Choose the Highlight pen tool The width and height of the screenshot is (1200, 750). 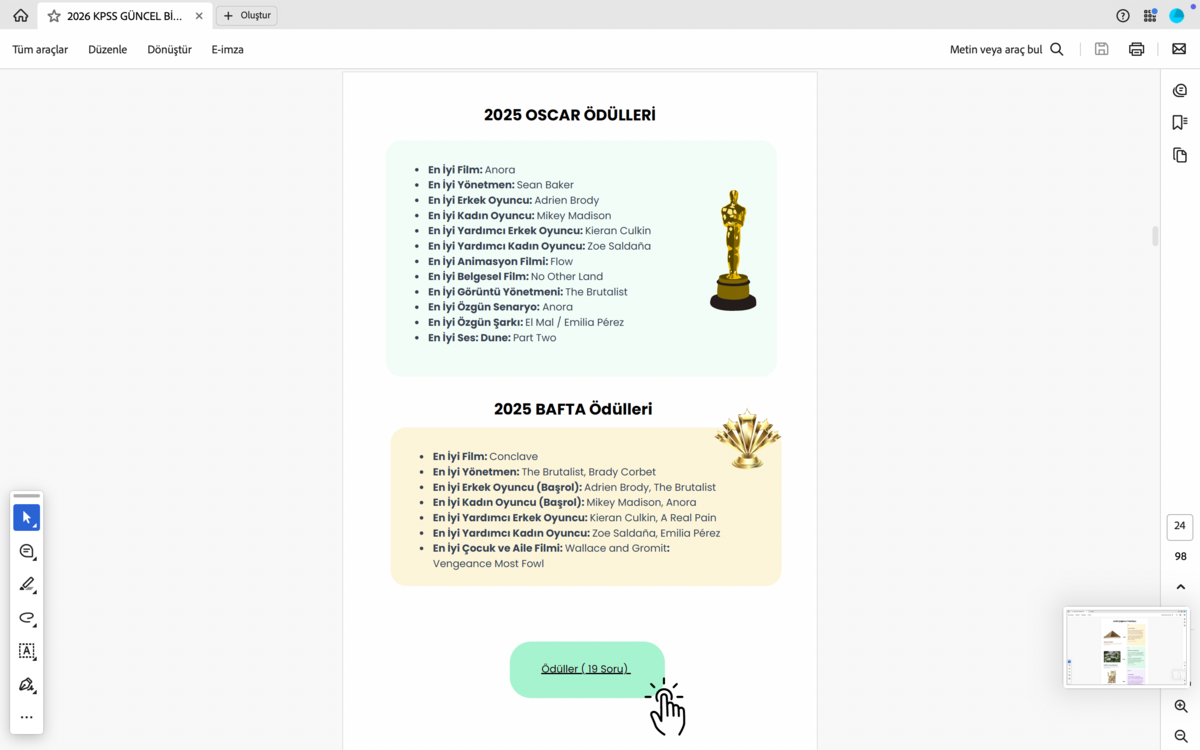click(27, 585)
